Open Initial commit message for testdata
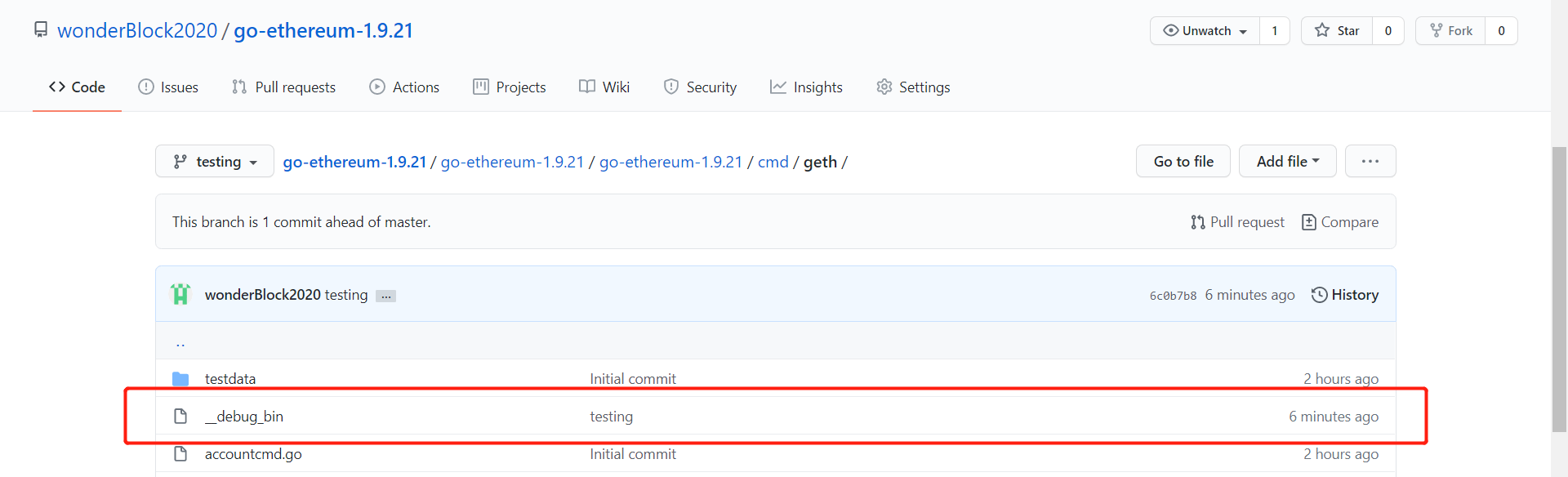Viewport: 1568px width, 477px height. pos(633,379)
